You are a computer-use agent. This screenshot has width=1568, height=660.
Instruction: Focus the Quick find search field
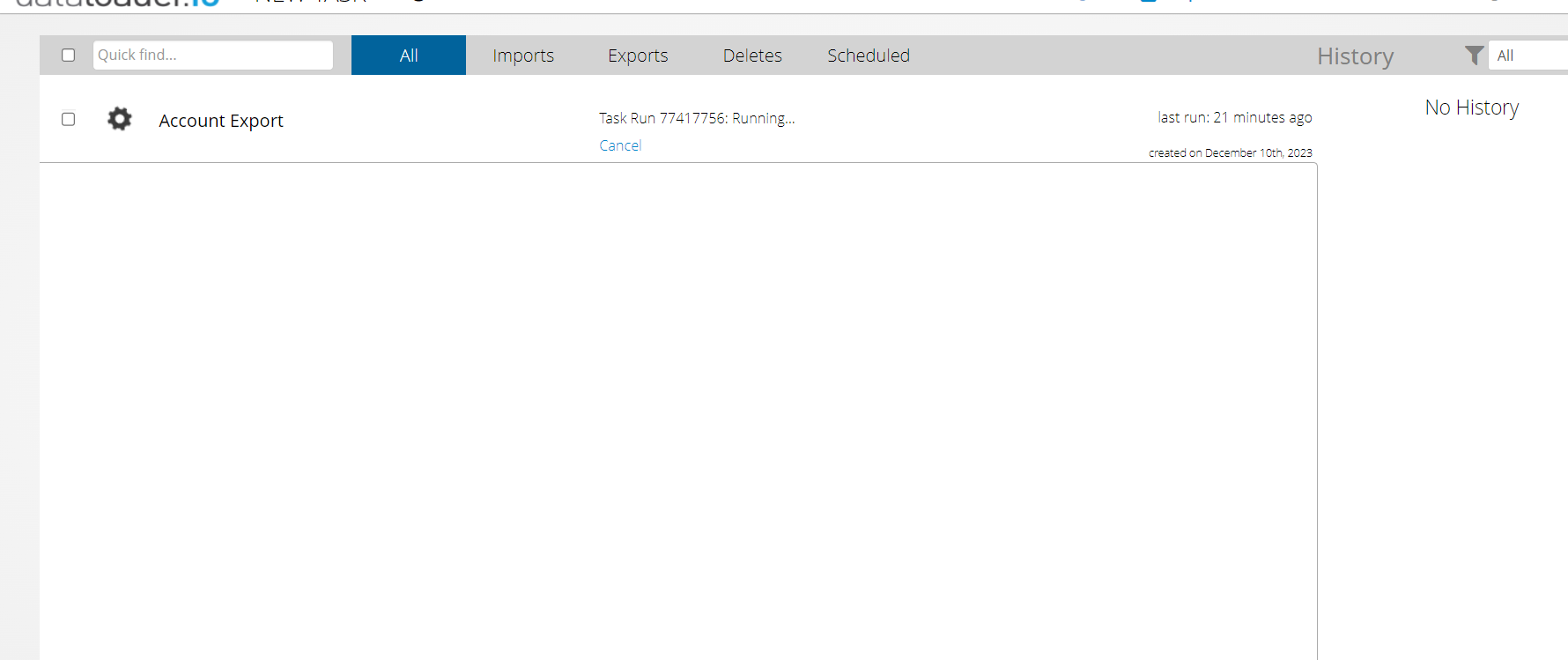tap(212, 55)
